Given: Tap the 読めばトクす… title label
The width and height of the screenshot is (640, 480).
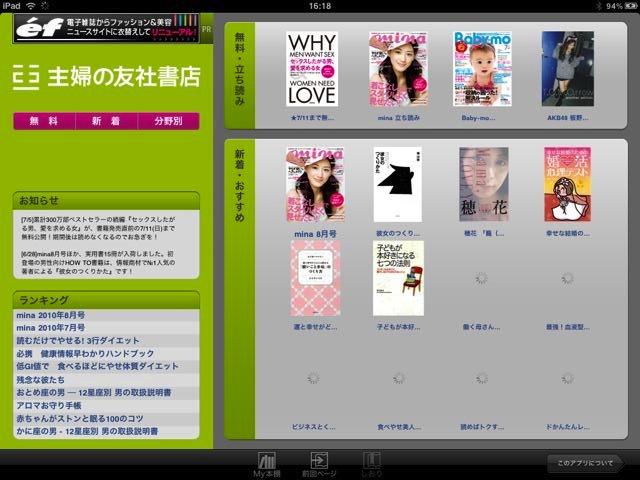Looking at the screenshot, I should click(x=482, y=427).
